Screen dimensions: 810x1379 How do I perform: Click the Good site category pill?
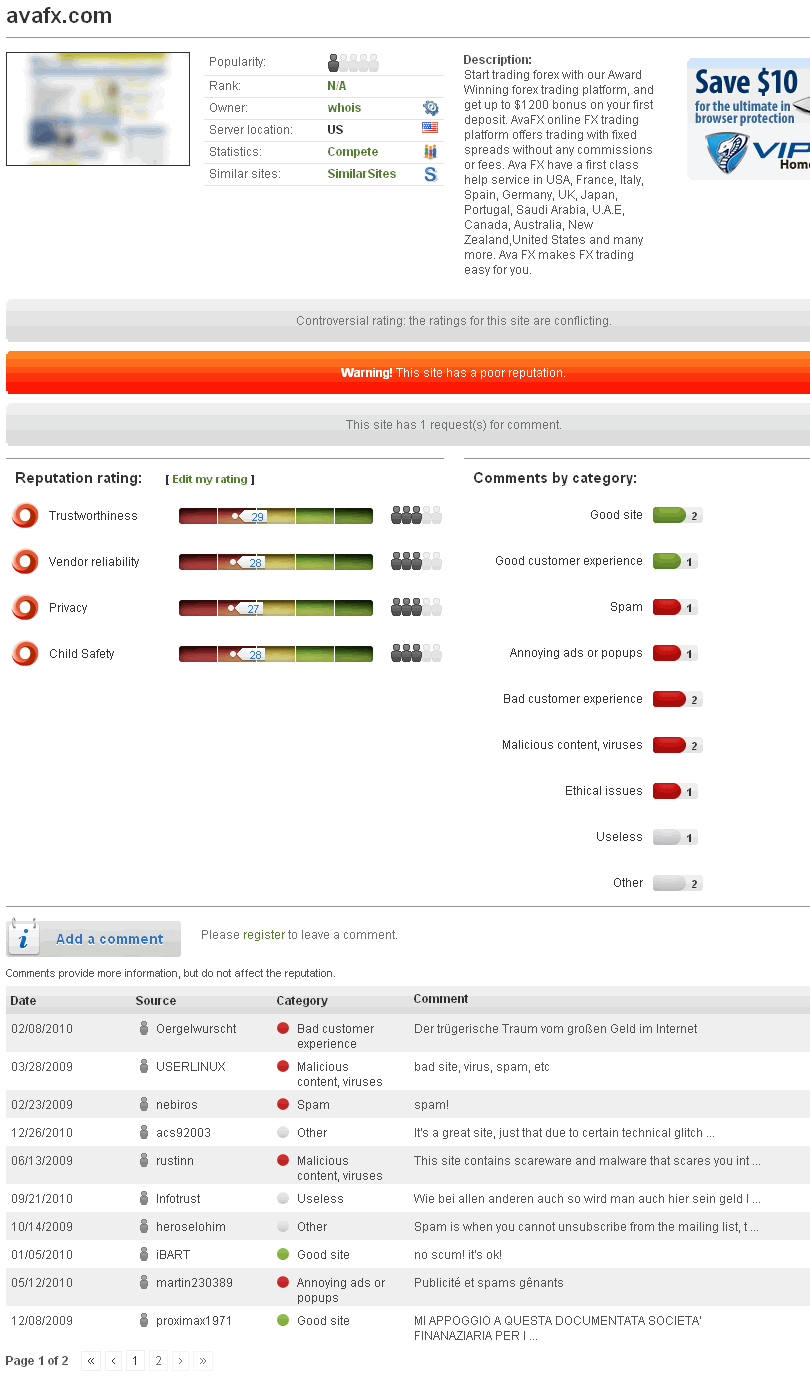click(677, 515)
